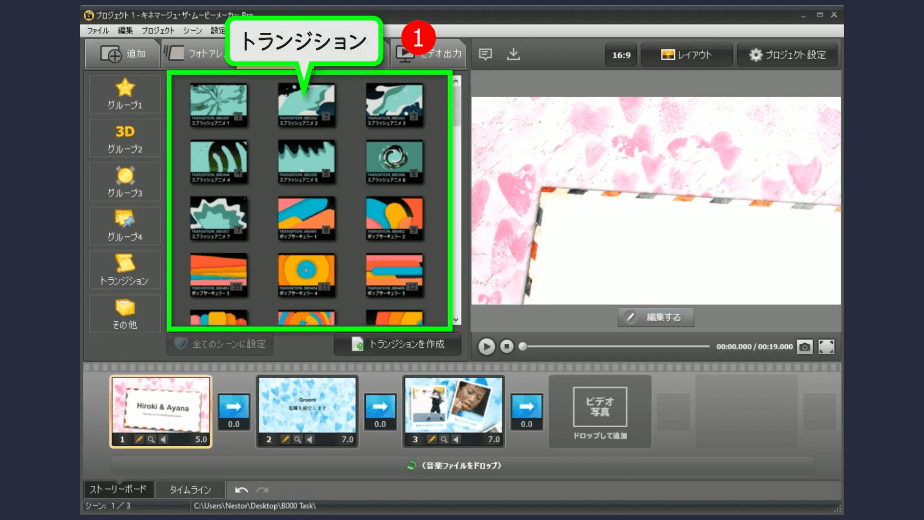Edit scene 1 with its pencil icon
The width and height of the screenshot is (924, 520).
(139, 439)
